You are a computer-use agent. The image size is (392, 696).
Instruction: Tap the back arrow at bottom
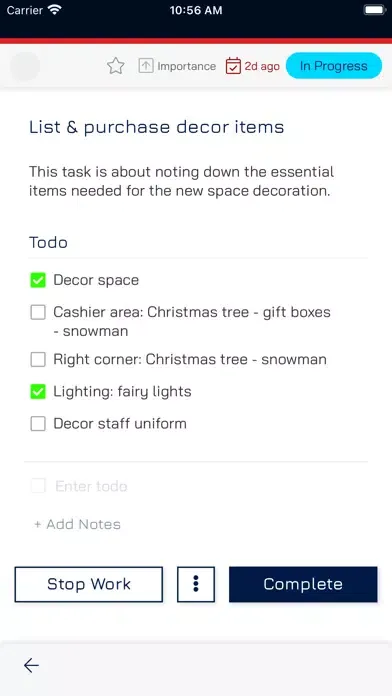point(31,665)
